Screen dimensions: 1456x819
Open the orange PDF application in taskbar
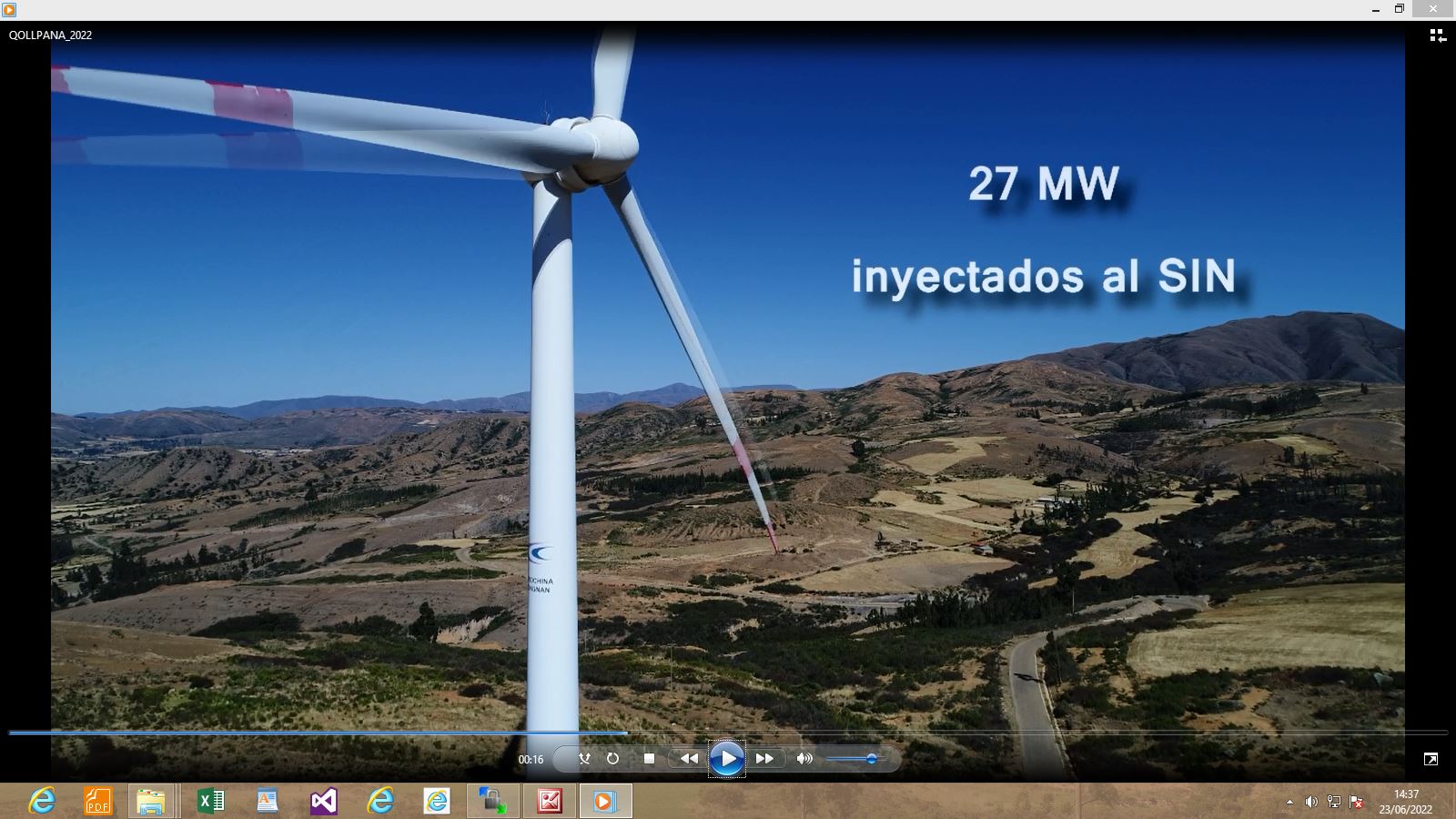pyautogui.click(x=97, y=801)
